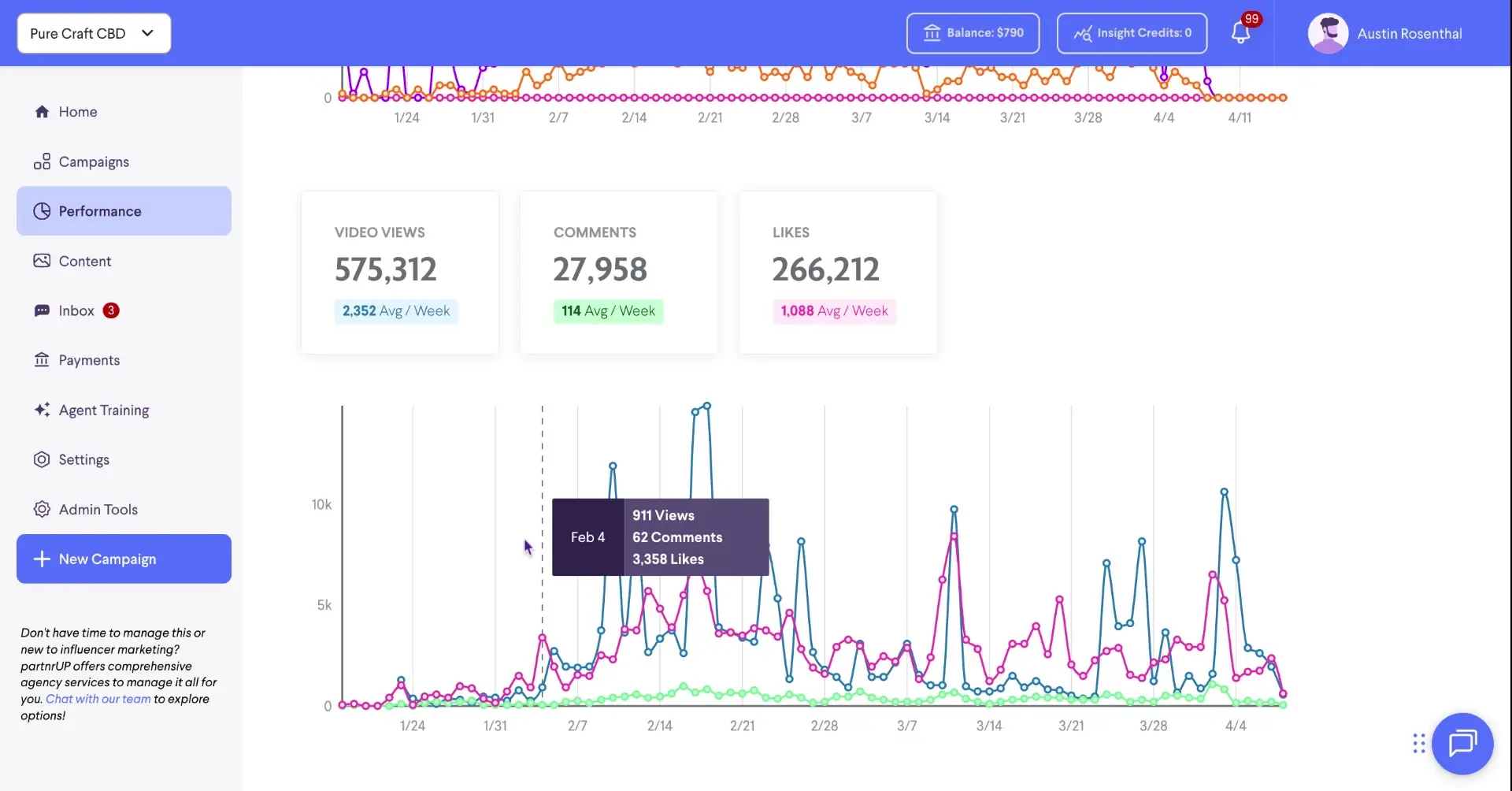Switch to the Performance section
1512x791 pixels.
[98, 210]
